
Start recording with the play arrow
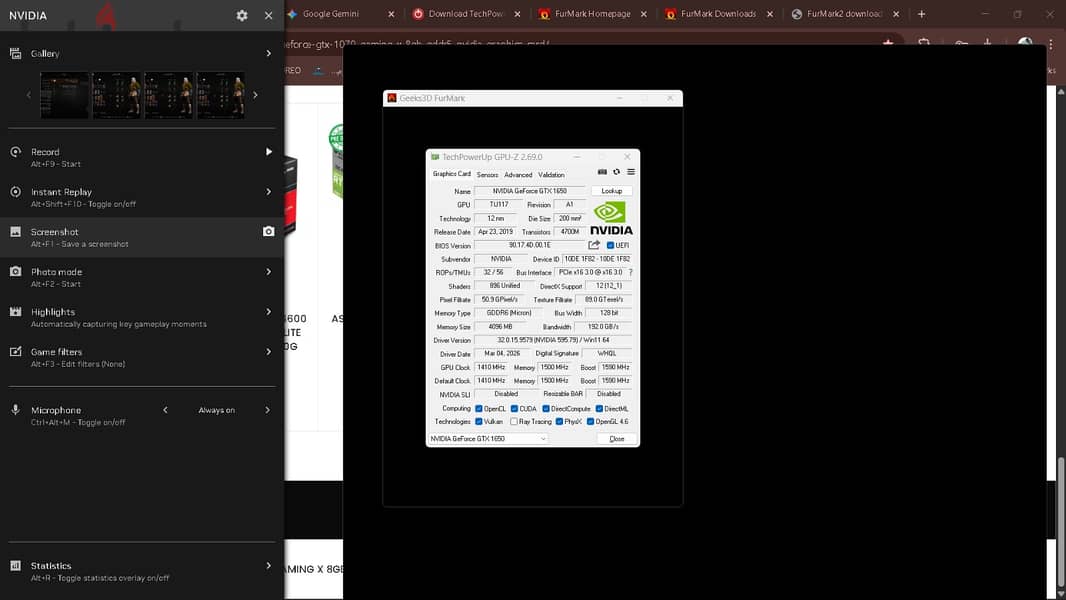(x=269, y=152)
